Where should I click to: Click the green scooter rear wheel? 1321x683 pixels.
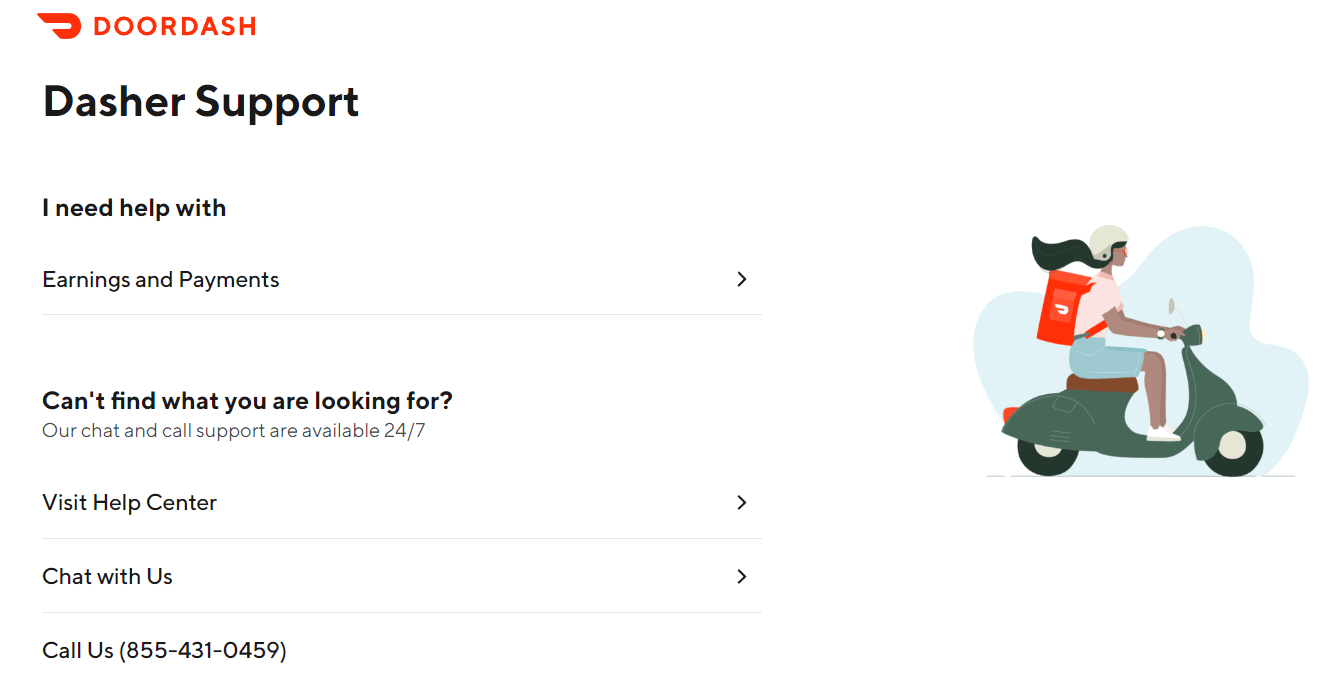(x=1048, y=450)
